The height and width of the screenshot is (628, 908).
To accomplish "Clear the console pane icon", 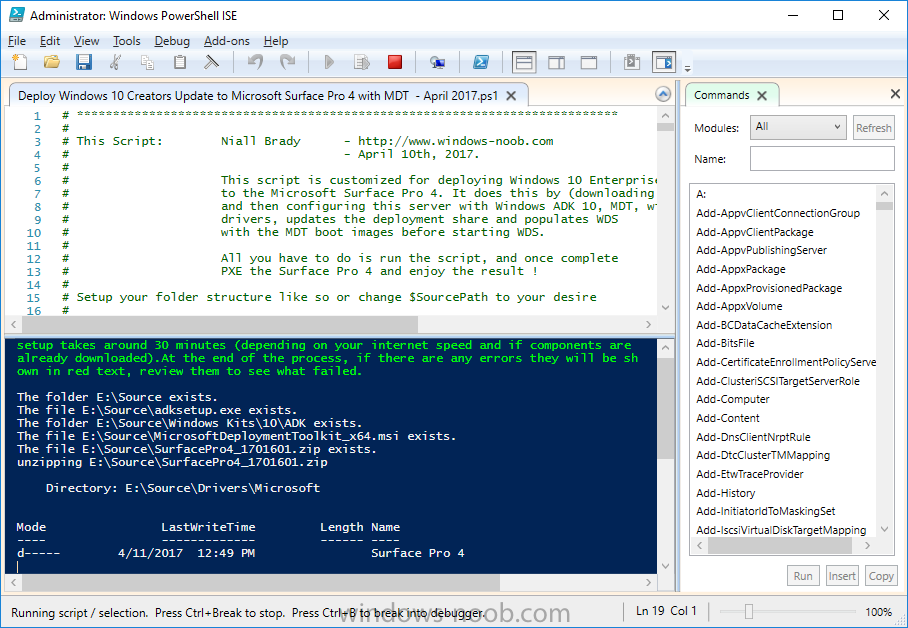I will coord(212,62).
